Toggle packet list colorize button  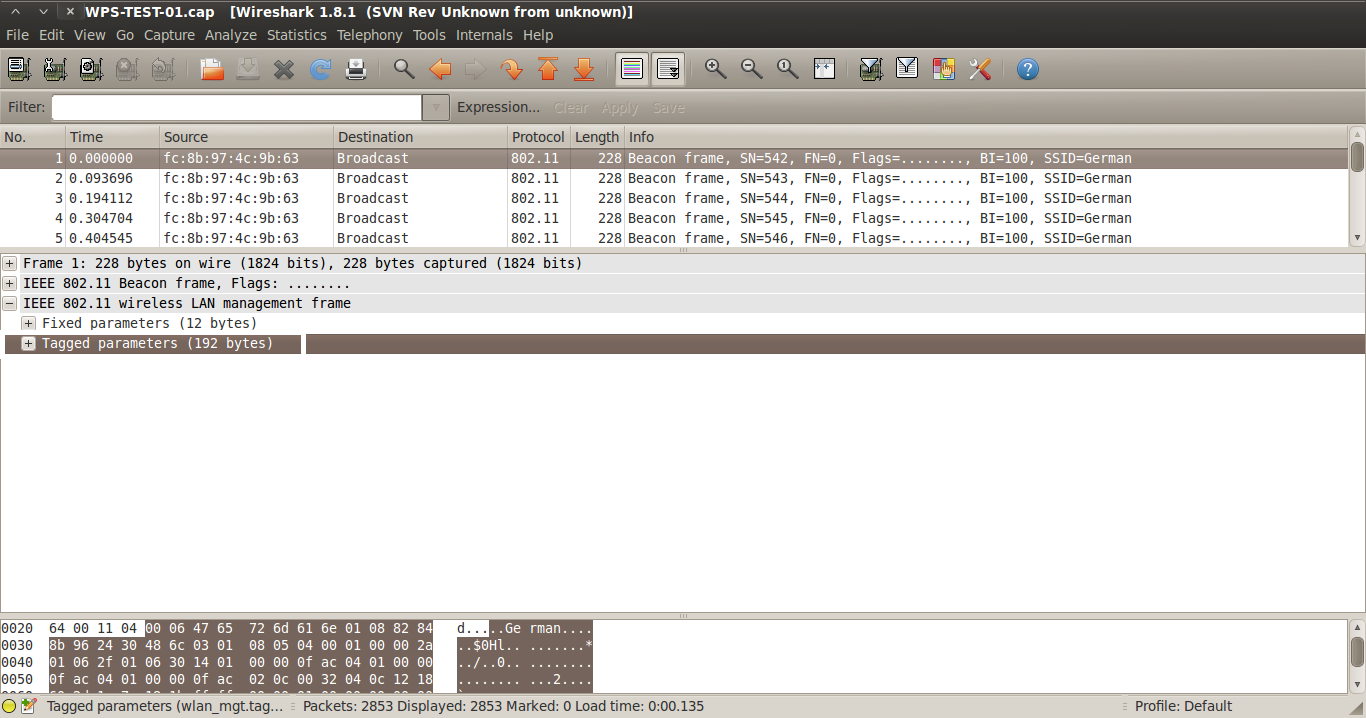click(631, 69)
